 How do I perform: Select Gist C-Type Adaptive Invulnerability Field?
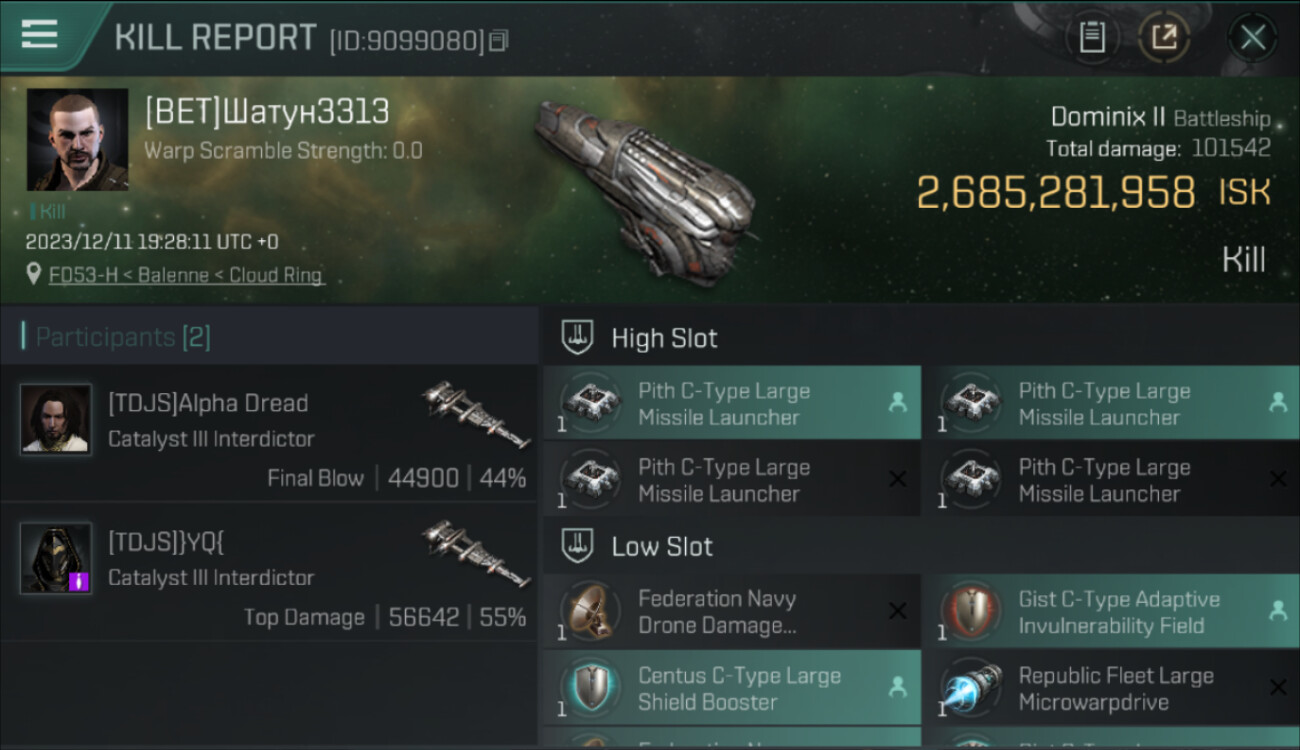tap(1112, 612)
